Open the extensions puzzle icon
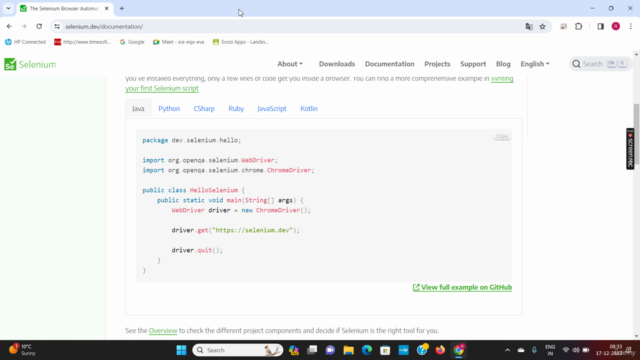640x360 pixels. point(579,27)
